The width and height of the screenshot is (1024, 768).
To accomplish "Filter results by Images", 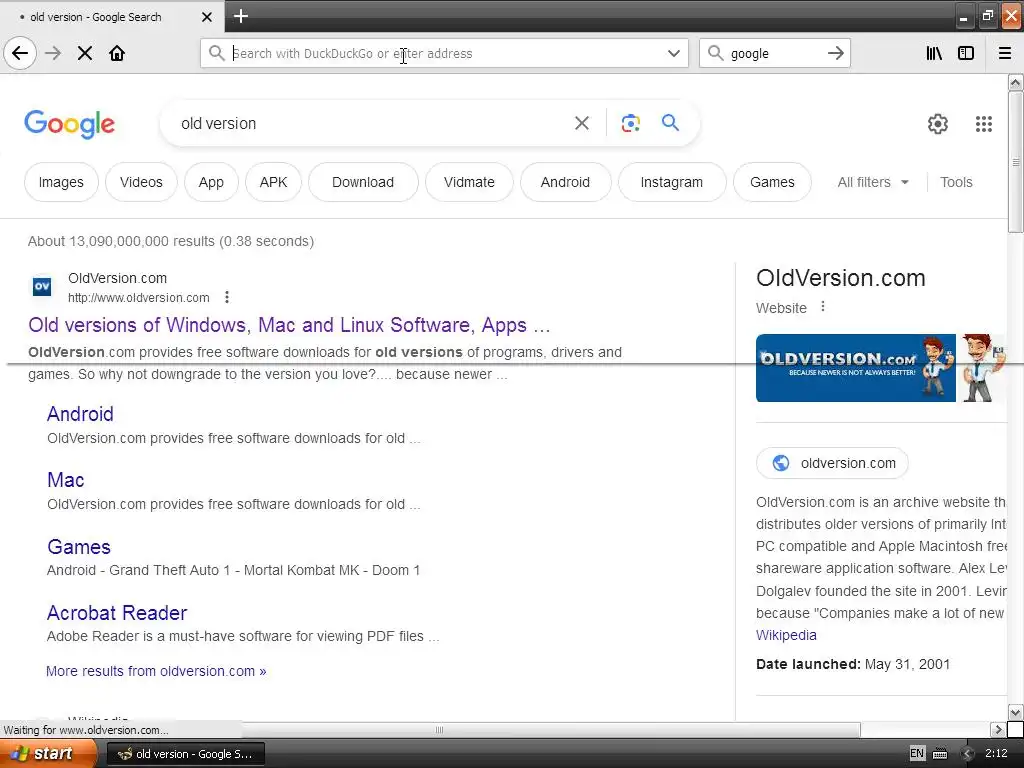I will click(61, 182).
